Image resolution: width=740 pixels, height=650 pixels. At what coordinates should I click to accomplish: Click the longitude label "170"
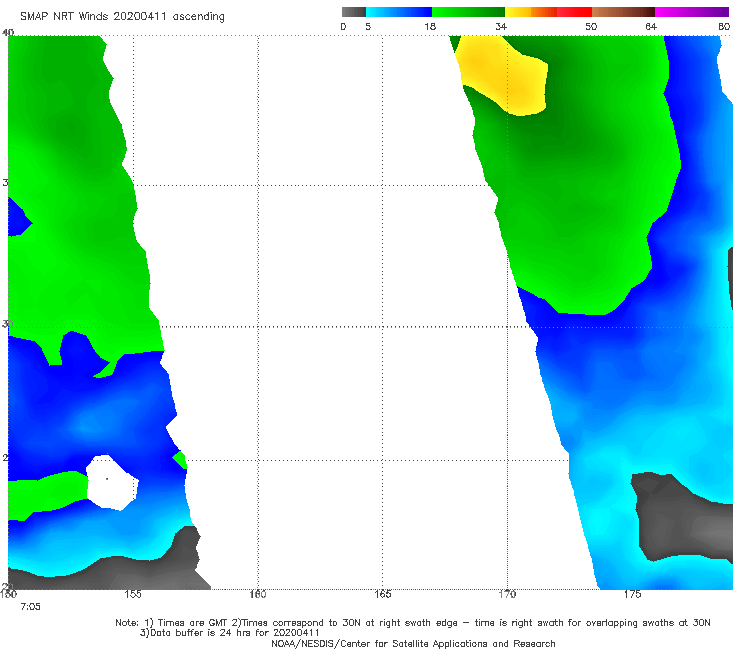click(x=507, y=594)
